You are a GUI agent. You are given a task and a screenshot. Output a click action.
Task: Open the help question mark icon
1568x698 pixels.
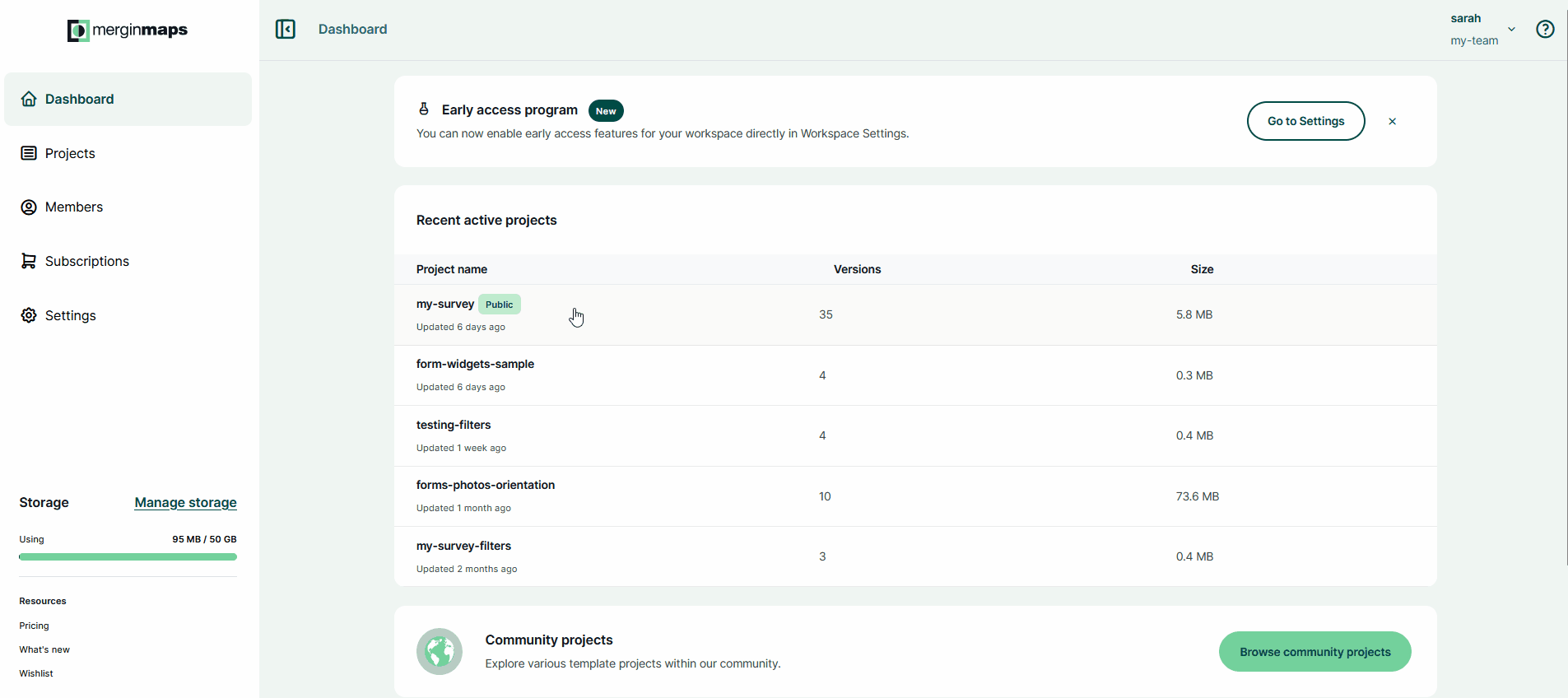tap(1545, 30)
